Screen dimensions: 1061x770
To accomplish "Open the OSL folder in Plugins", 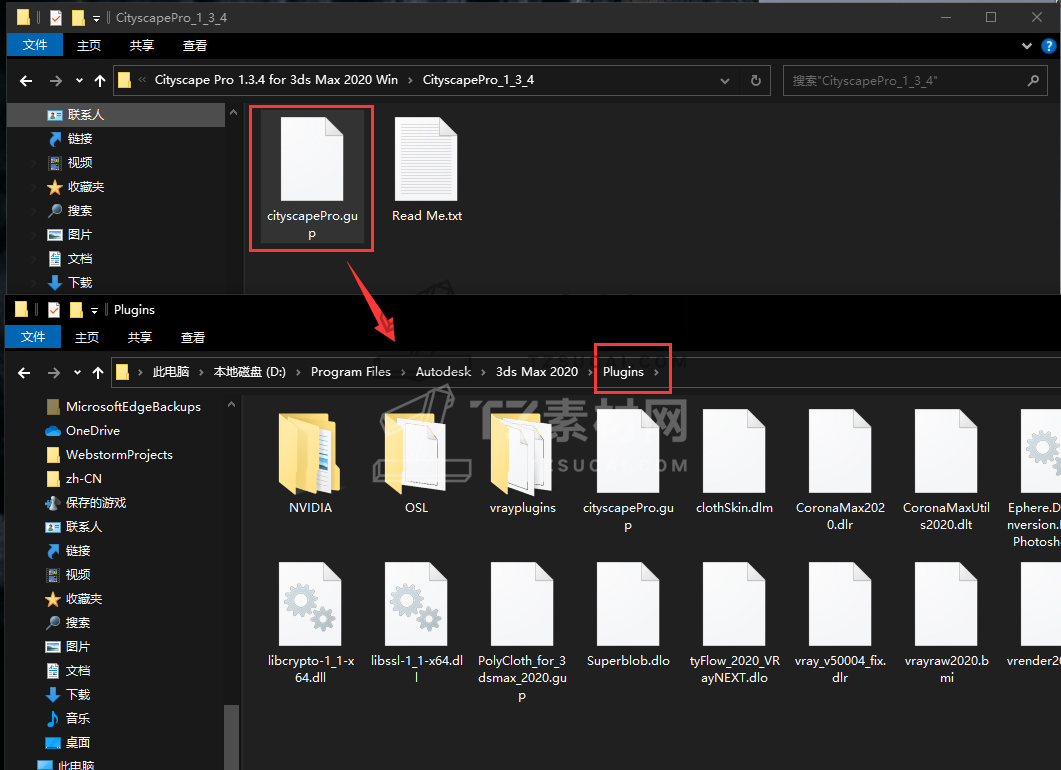I will click(x=416, y=463).
